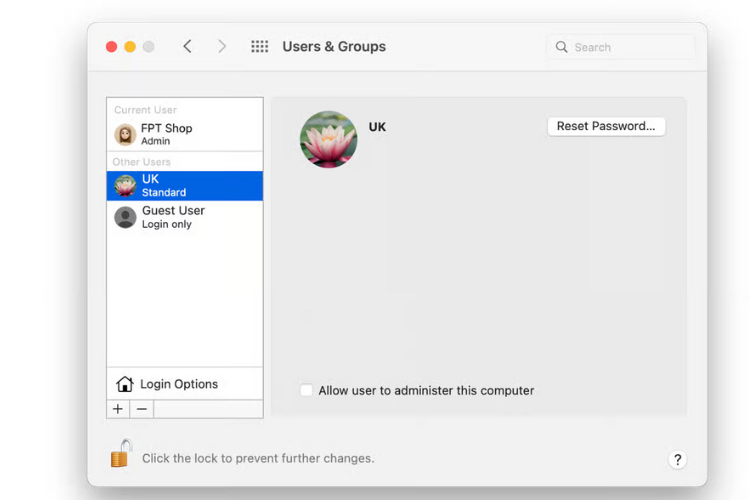Click into the Search field
The height and width of the screenshot is (500, 750).
click(620, 47)
